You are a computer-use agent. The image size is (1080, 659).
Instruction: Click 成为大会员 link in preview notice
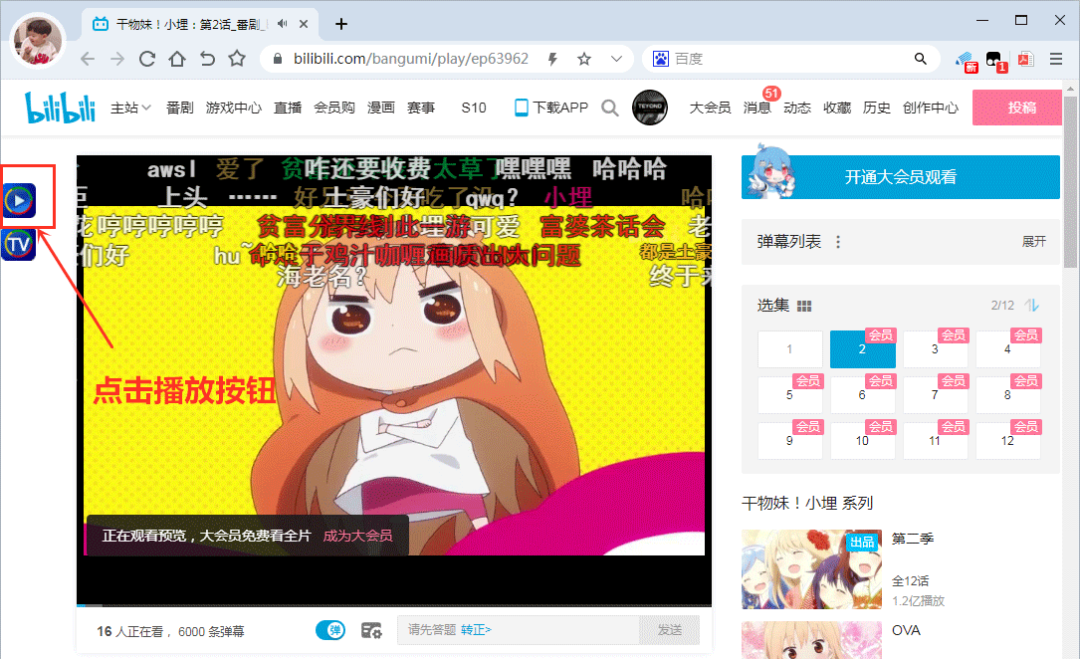[x=357, y=536]
